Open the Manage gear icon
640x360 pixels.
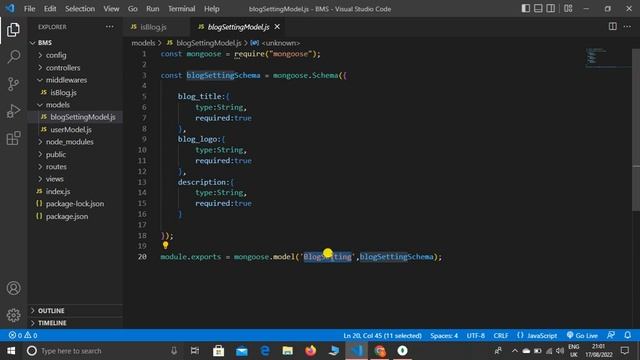(x=13, y=315)
